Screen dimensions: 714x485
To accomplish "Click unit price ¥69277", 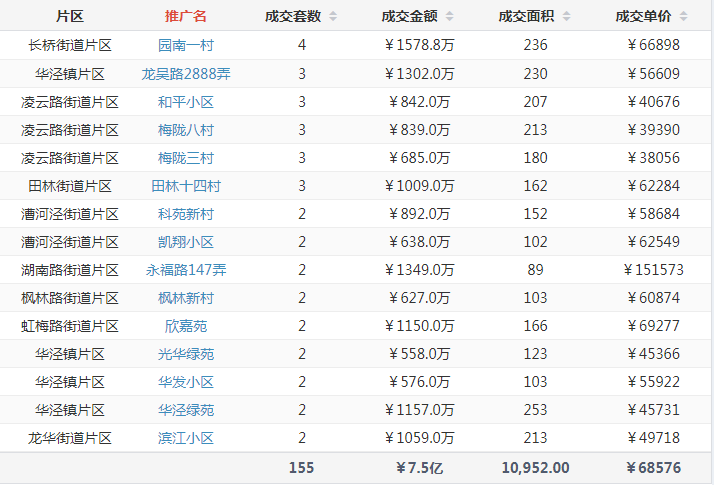I will pos(653,326).
